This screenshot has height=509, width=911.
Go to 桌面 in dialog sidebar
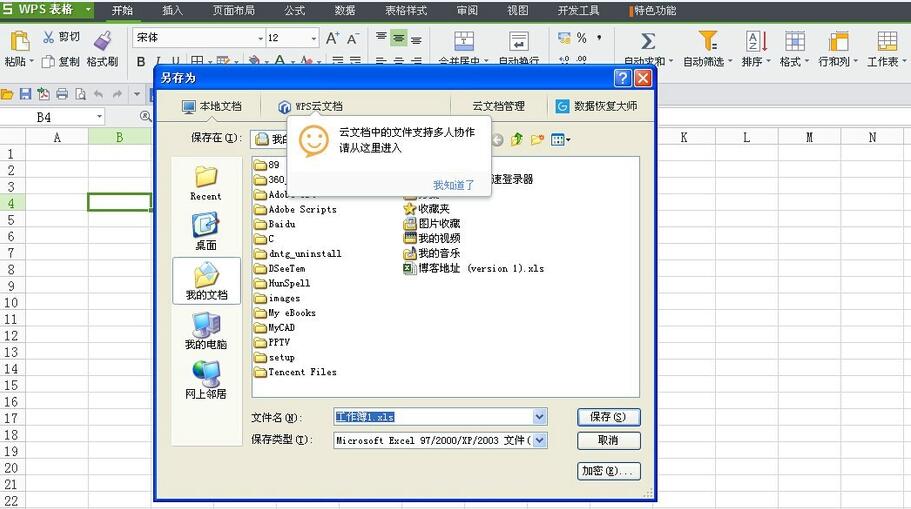tap(206, 231)
